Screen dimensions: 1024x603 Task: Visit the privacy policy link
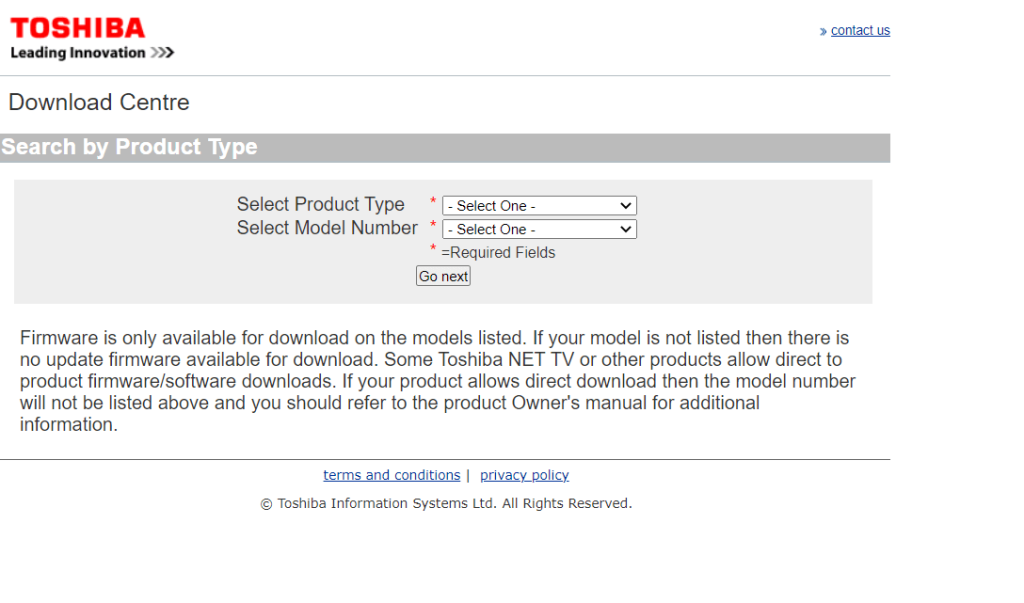pos(524,476)
